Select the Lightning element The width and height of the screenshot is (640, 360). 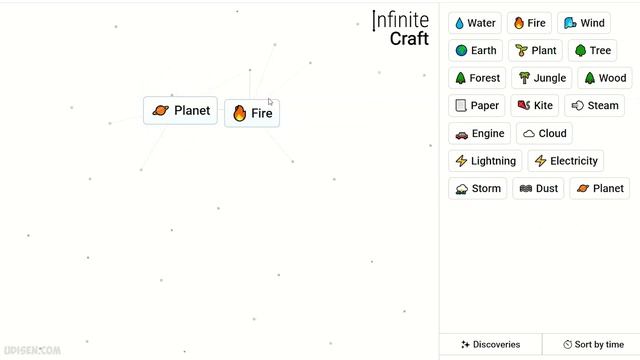tap(485, 161)
